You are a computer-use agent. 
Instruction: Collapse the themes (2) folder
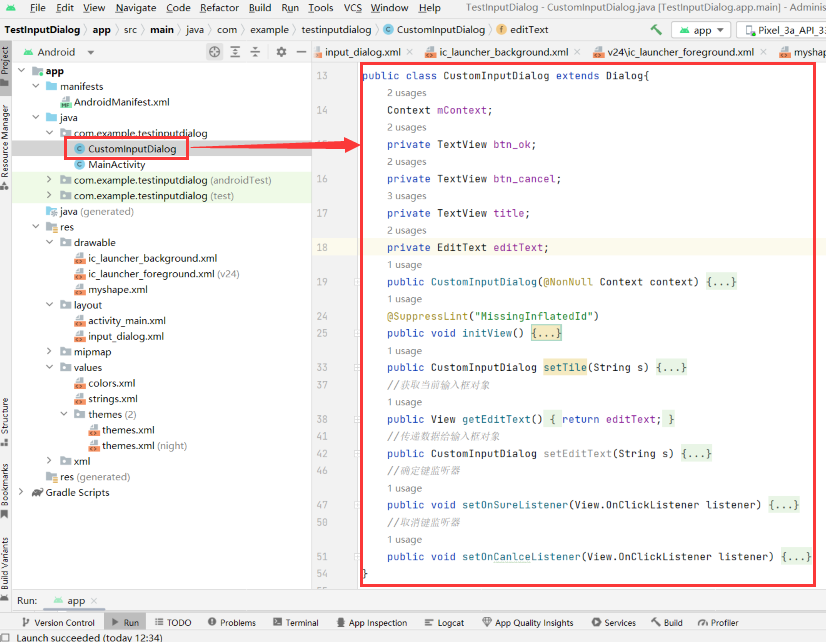tap(64, 414)
